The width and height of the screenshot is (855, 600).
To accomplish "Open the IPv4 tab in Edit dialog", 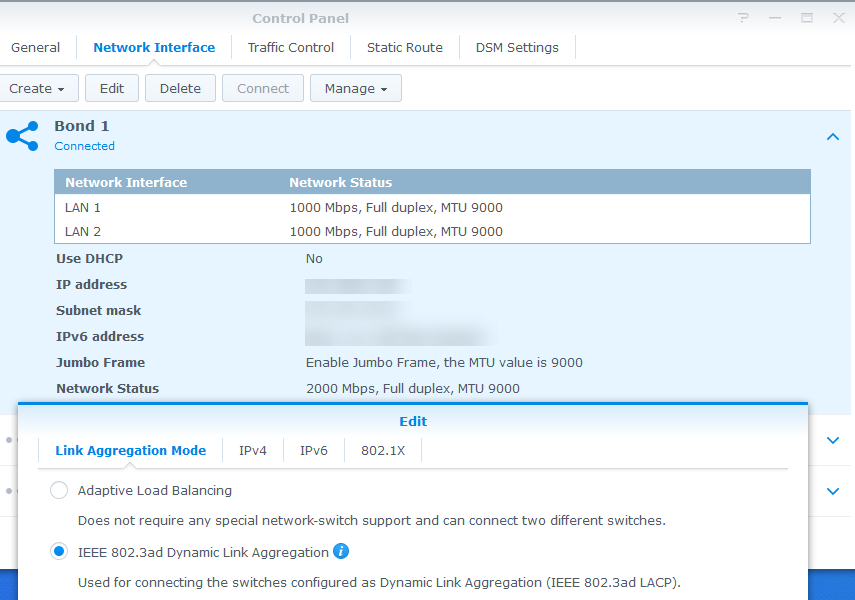I will [x=253, y=450].
